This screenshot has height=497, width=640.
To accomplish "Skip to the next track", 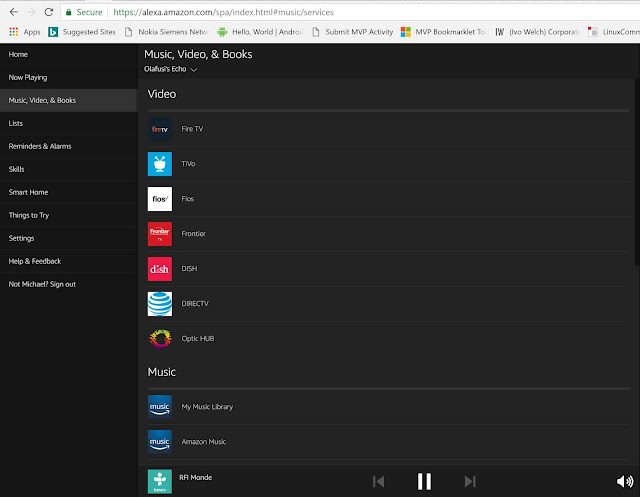I will click(470, 481).
